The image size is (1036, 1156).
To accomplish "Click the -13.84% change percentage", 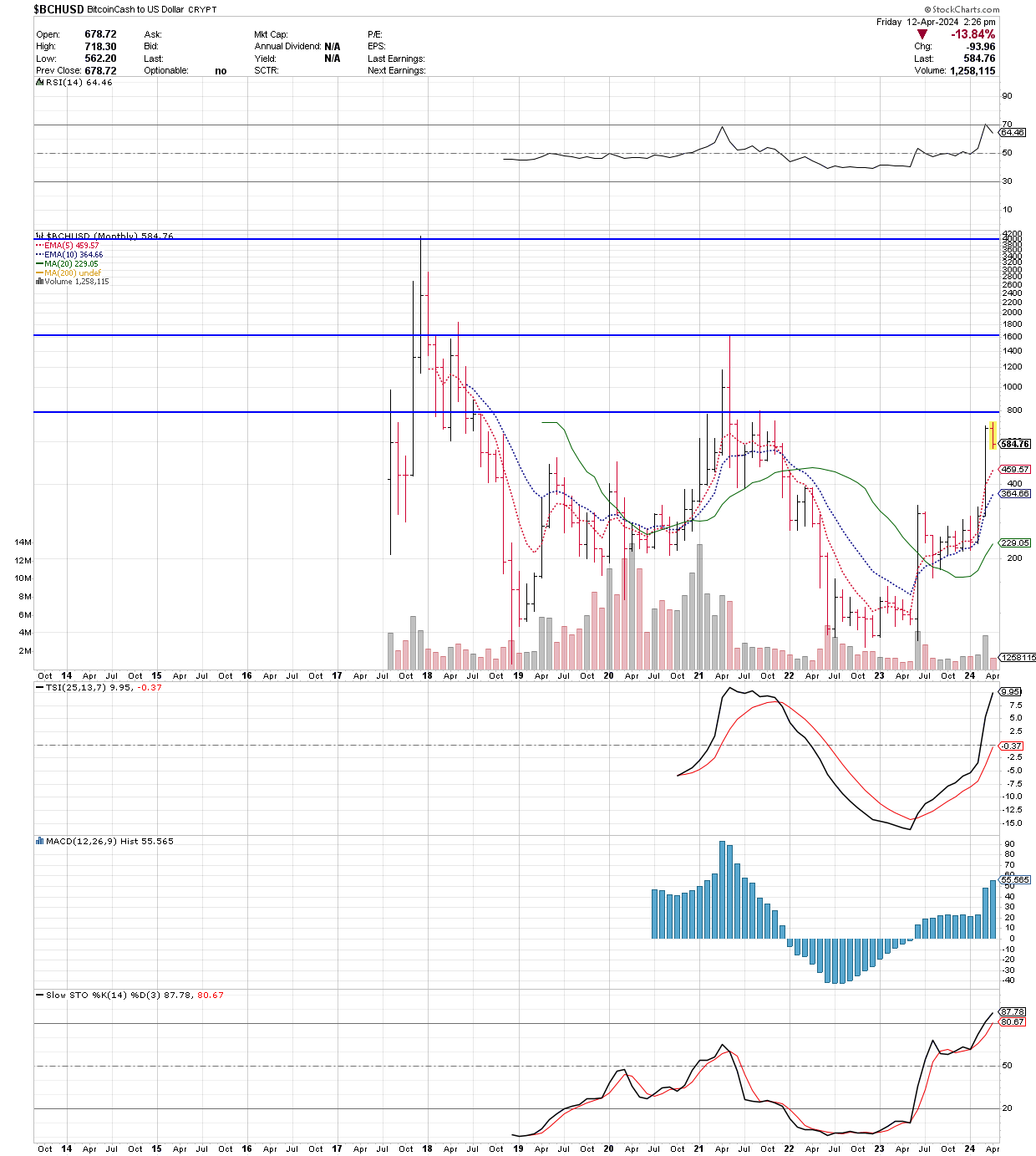I will click(x=973, y=34).
